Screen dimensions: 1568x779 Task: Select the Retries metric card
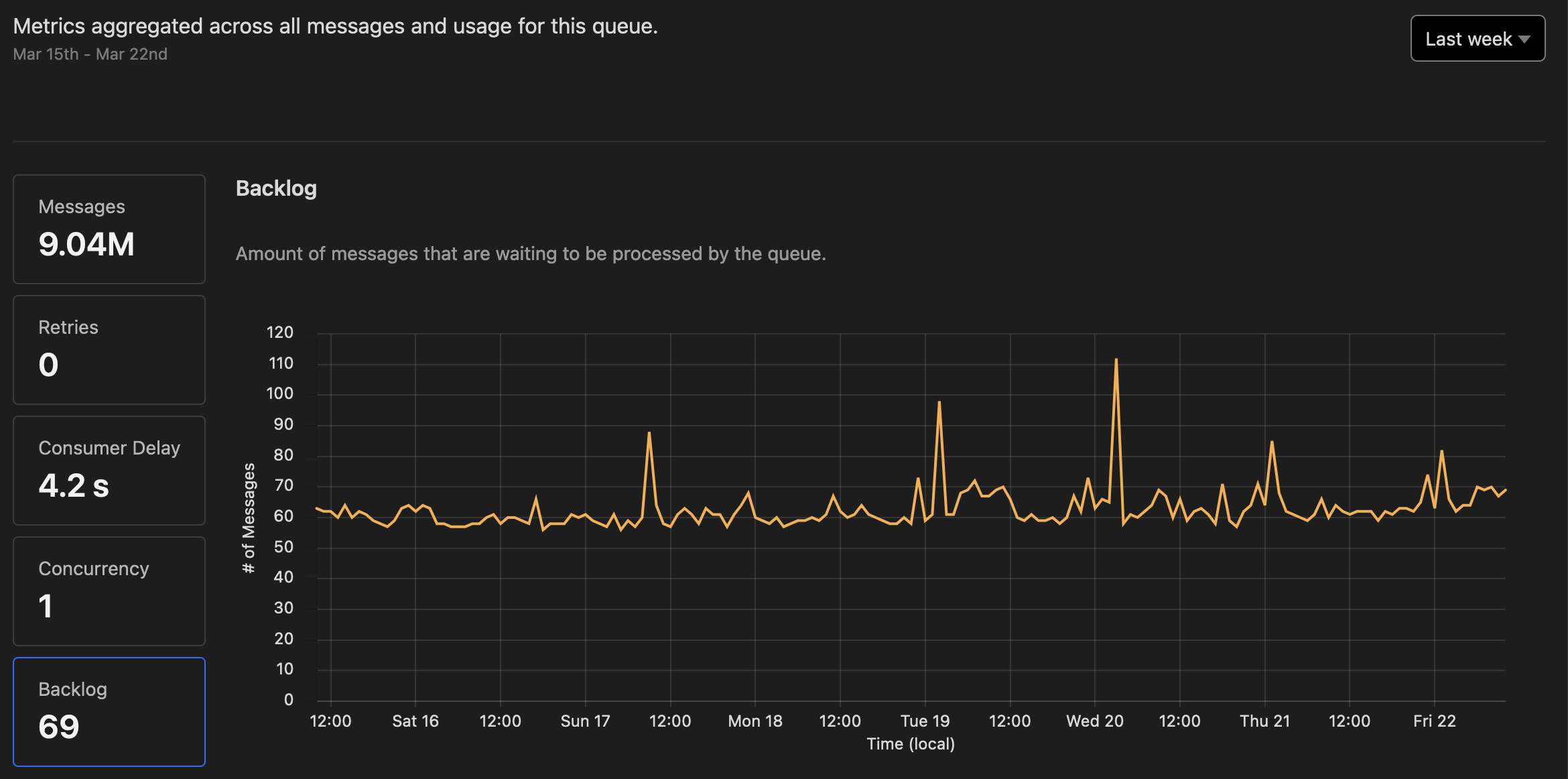[x=109, y=349]
